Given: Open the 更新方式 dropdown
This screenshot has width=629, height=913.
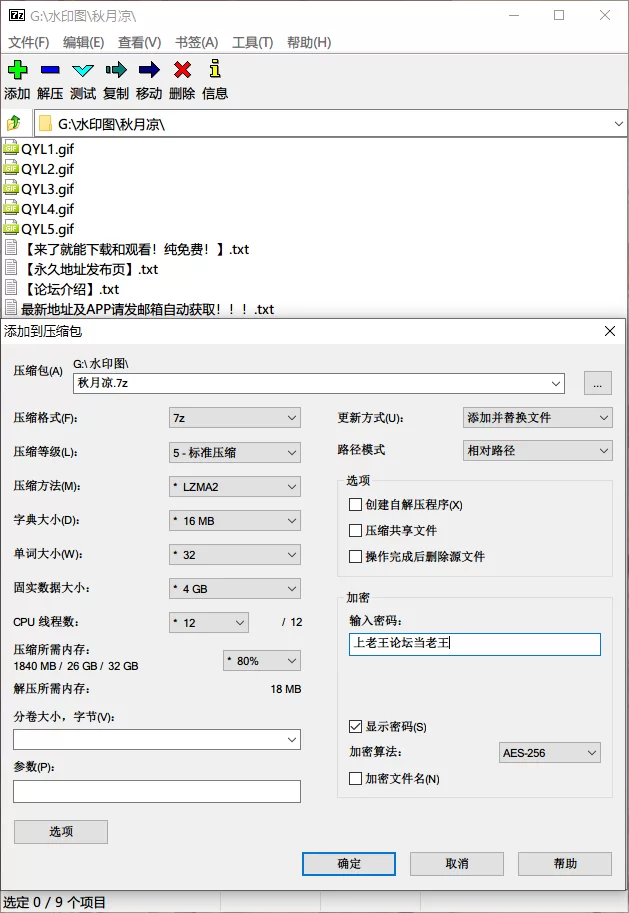Looking at the screenshot, I should point(538,417).
